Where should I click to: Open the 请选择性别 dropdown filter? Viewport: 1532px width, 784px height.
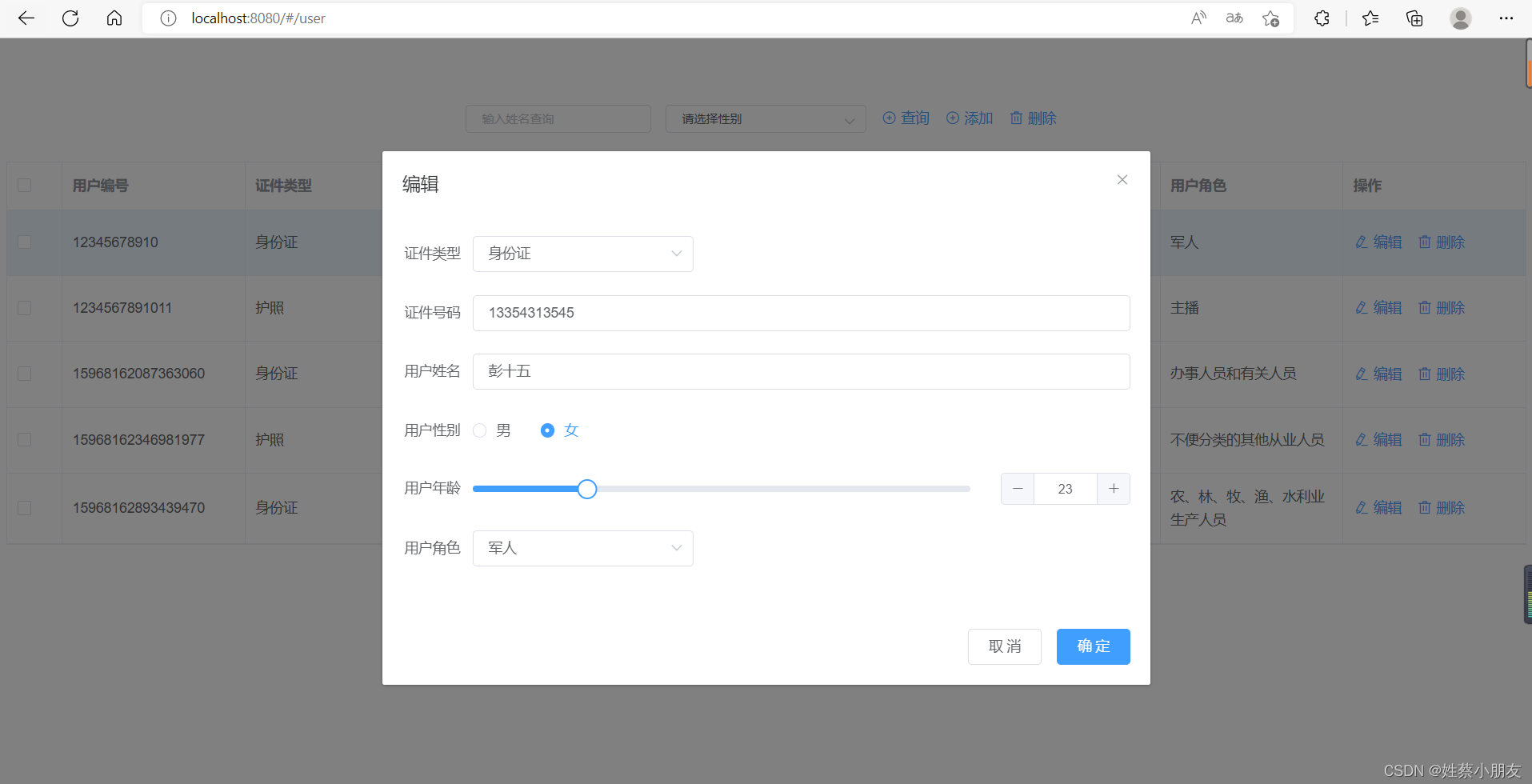tap(765, 118)
